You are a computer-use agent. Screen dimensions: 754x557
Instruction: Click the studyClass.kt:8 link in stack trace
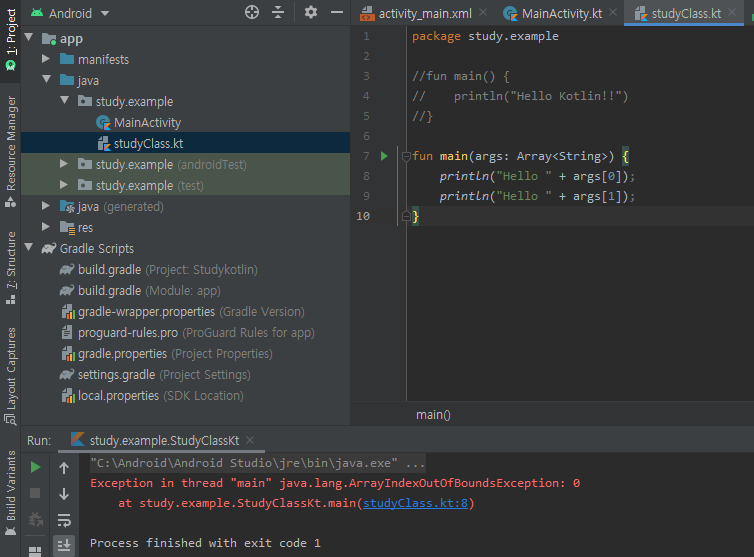(417, 503)
